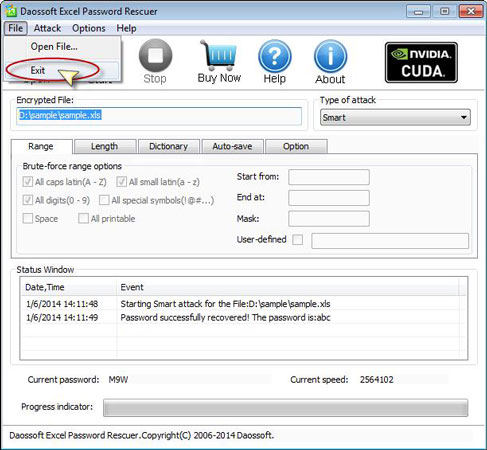Click the Stop toolbar icon
The height and width of the screenshot is (450, 487).
(155, 56)
